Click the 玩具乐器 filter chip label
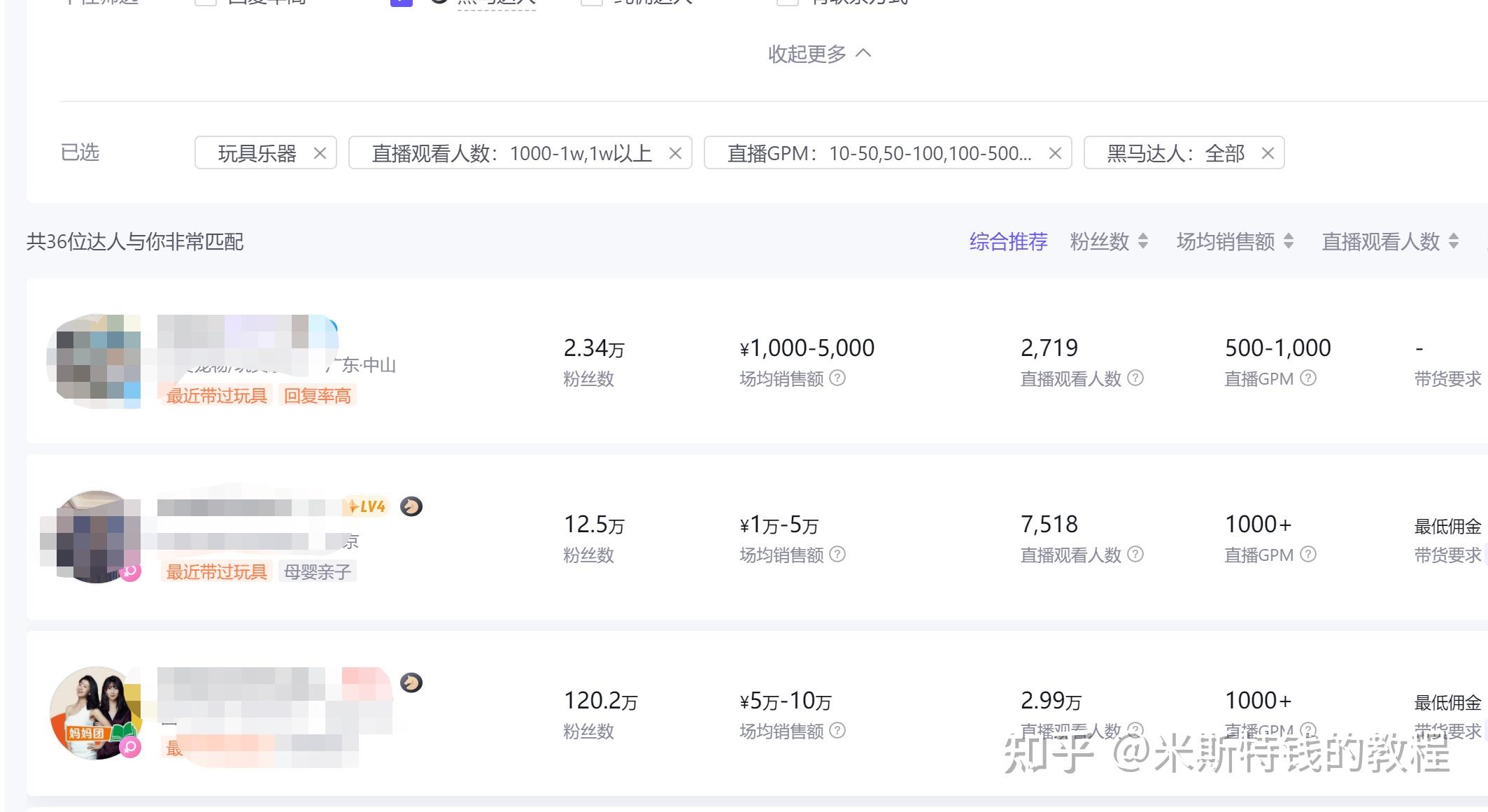Screen dimensions: 1488x812 tap(257, 153)
